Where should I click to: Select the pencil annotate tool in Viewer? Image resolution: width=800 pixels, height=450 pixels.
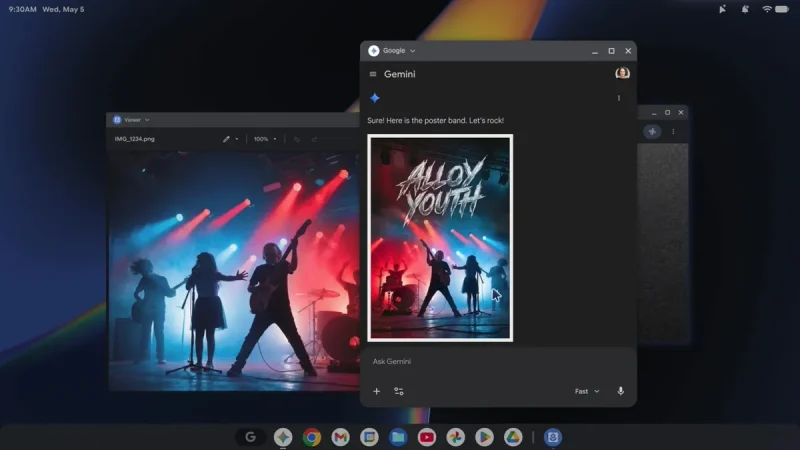(x=226, y=139)
